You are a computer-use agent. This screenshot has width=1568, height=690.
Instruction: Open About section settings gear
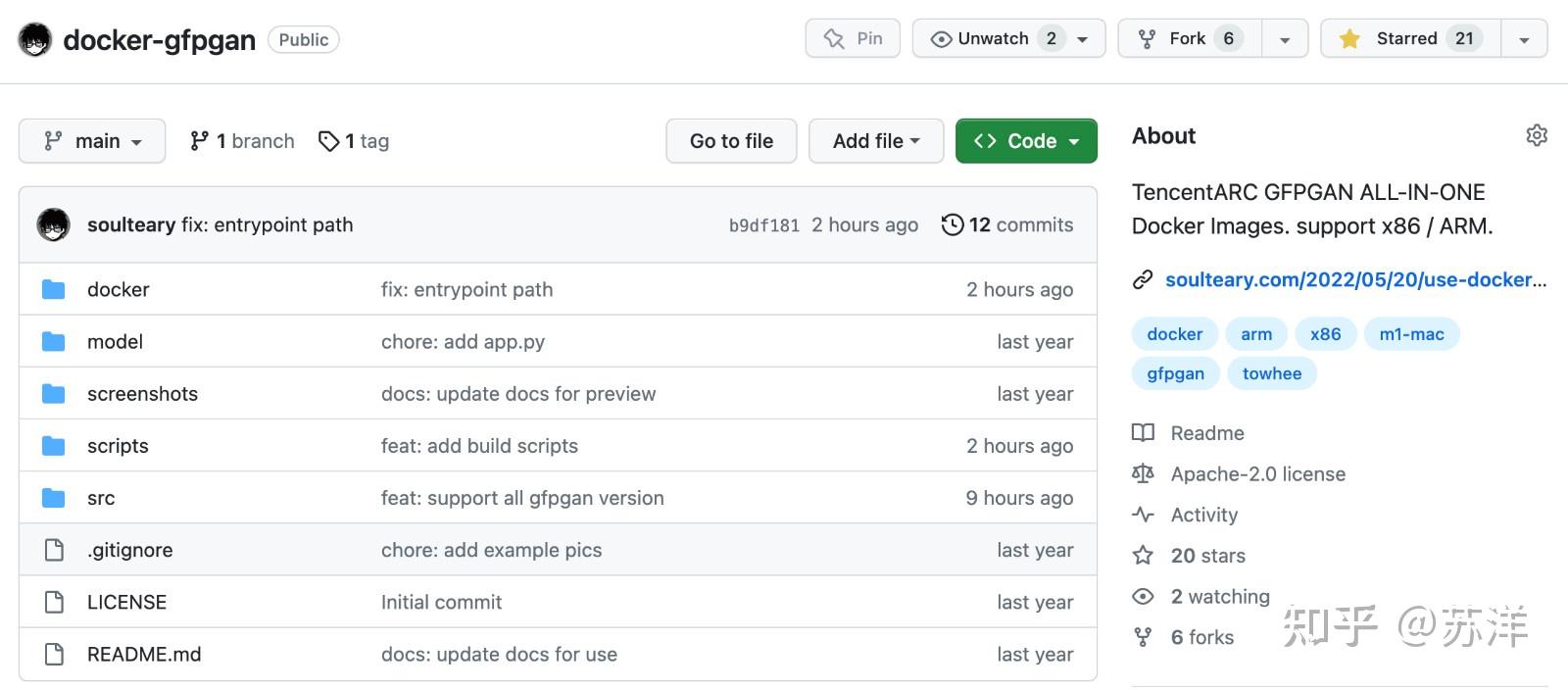(1536, 135)
